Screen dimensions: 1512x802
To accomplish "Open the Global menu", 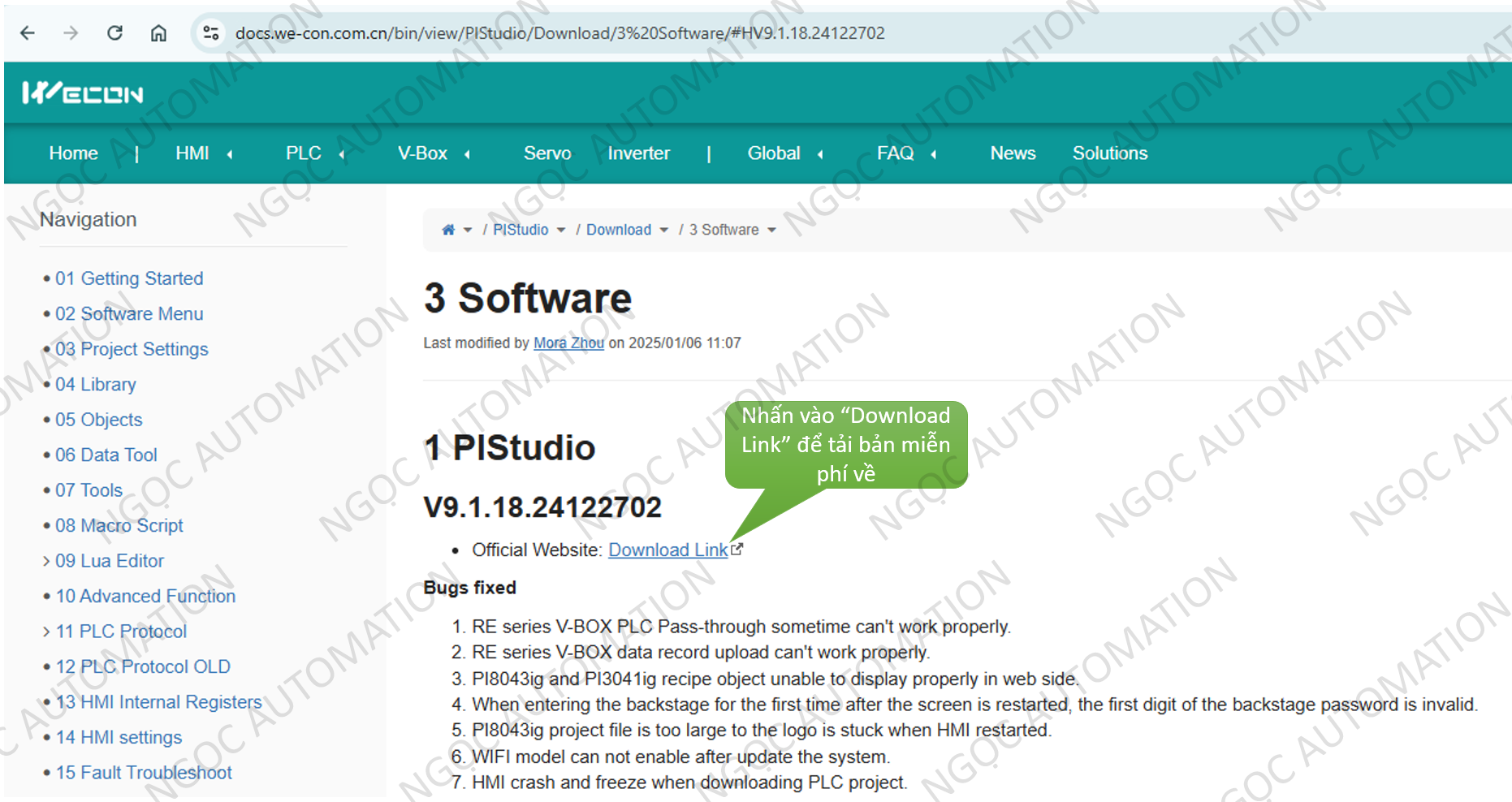I will (774, 153).
